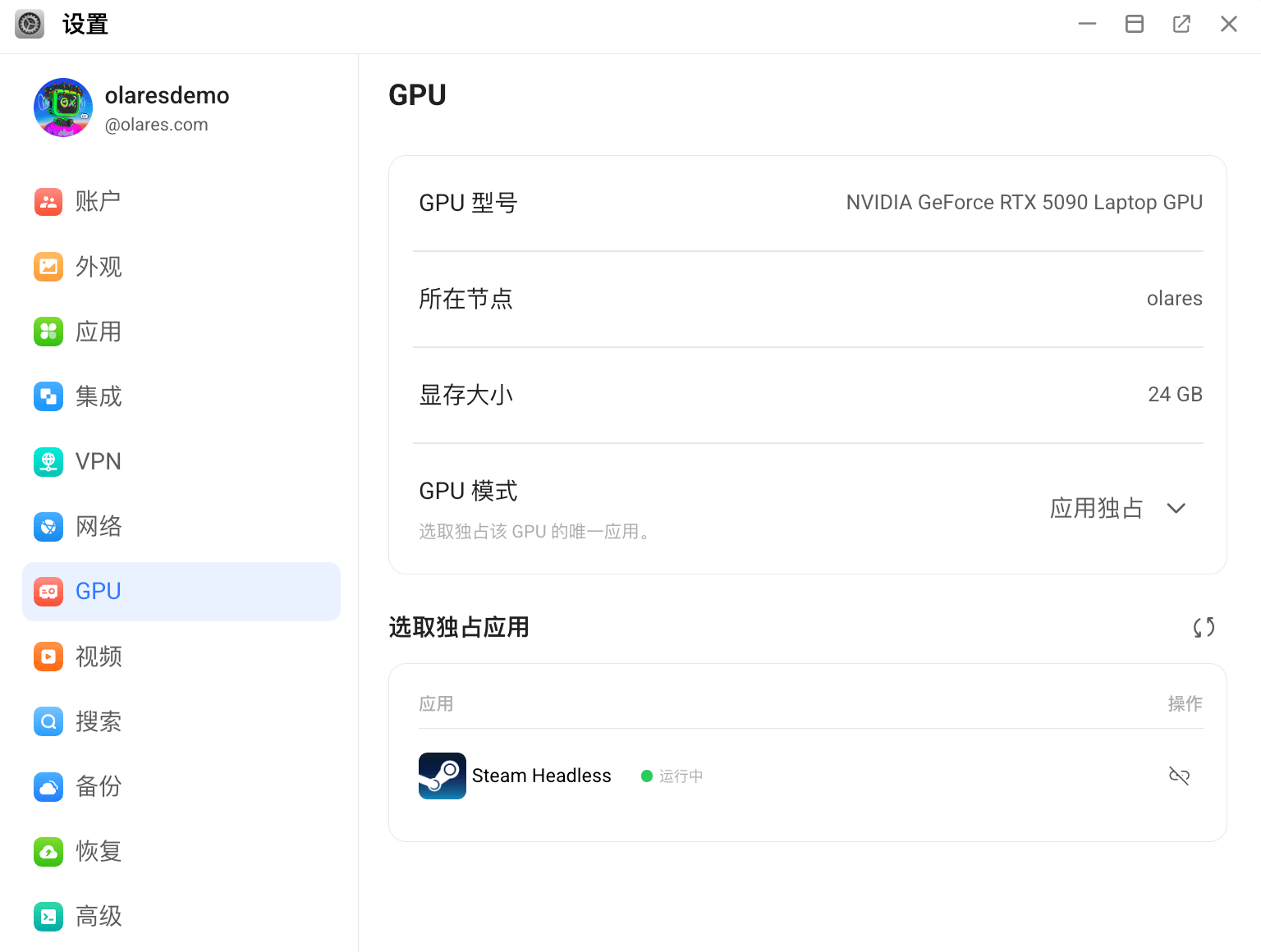Select the Steam Headless app entry
Image resolution: width=1261 pixels, height=952 pixels.
click(x=541, y=776)
